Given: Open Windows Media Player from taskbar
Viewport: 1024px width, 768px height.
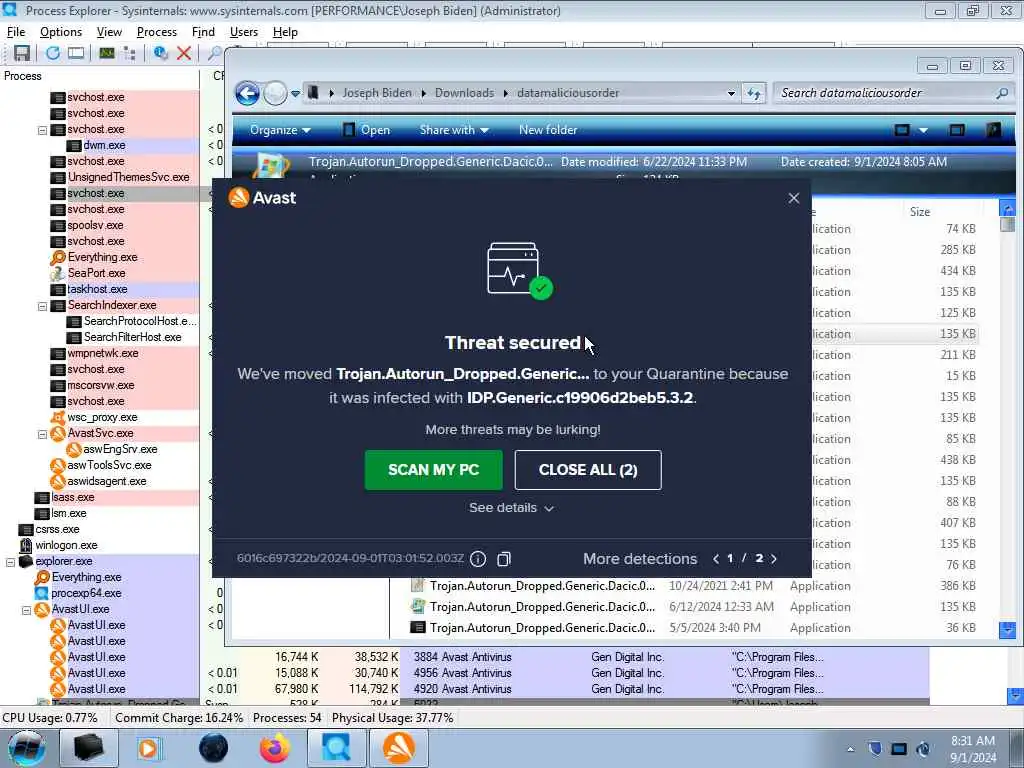Looking at the screenshot, I should tap(149, 748).
